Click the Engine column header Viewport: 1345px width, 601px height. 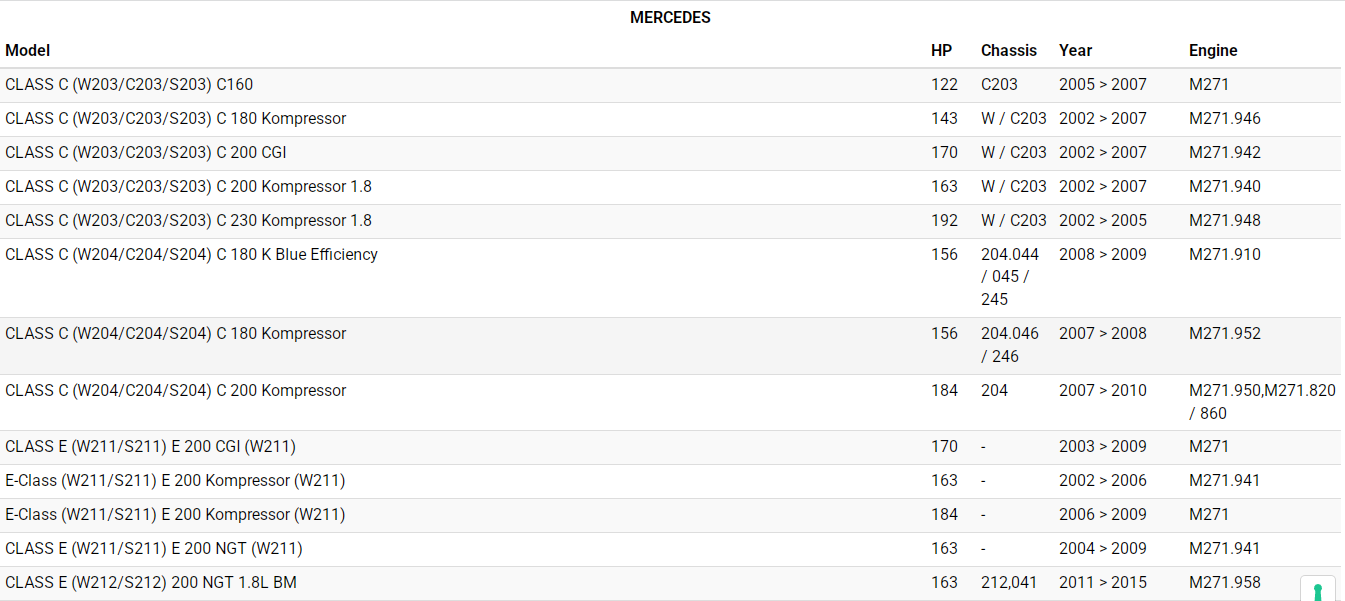click(x=1212, y=50)
